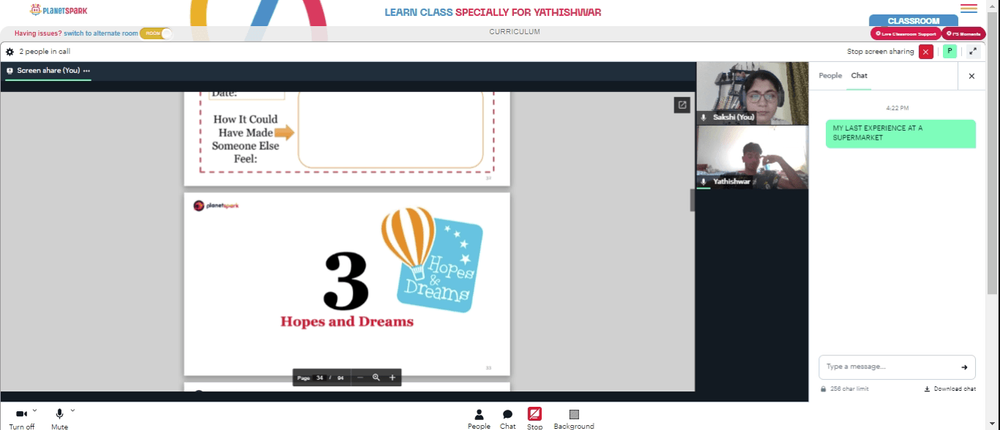The image size is (1000, 430).
Task: Expand microphone device options chevron
Action: pos(73,410)
